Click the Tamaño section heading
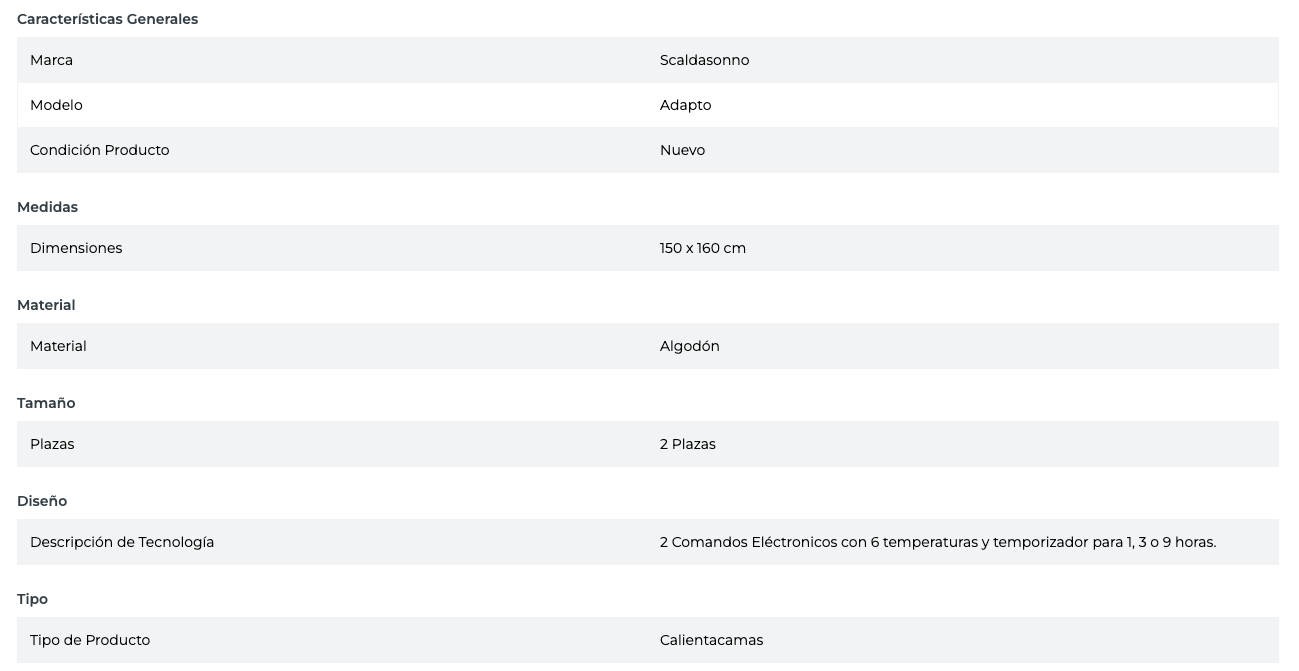The height and width of the screenshot is (671, 1299). 46,403
